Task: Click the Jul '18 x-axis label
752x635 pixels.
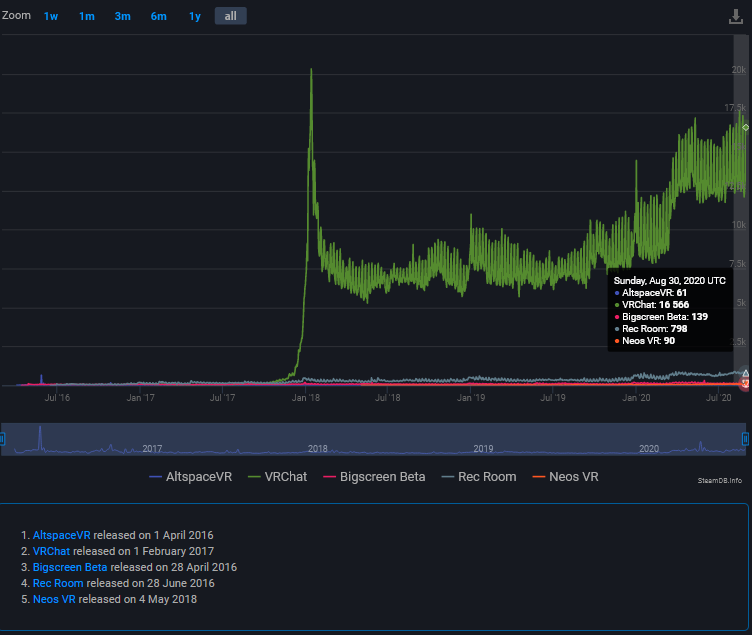Action: coord(388,398)
